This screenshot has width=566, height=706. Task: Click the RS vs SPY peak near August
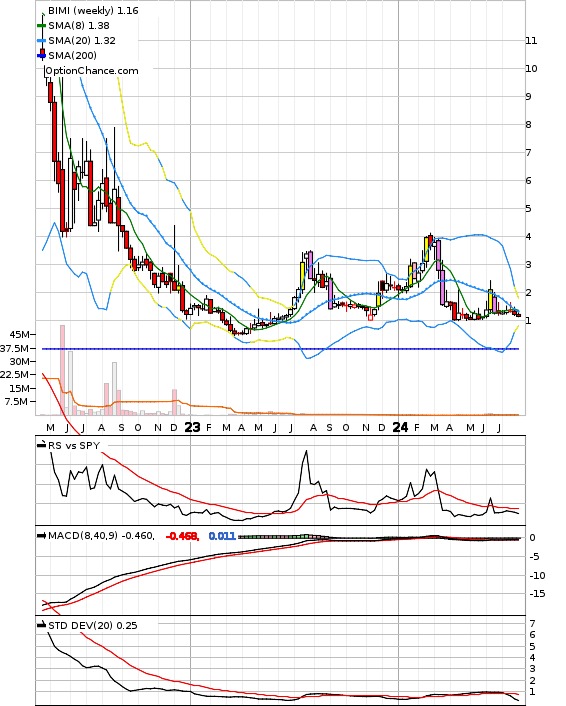pyautogui.click(x=306, y=451)
